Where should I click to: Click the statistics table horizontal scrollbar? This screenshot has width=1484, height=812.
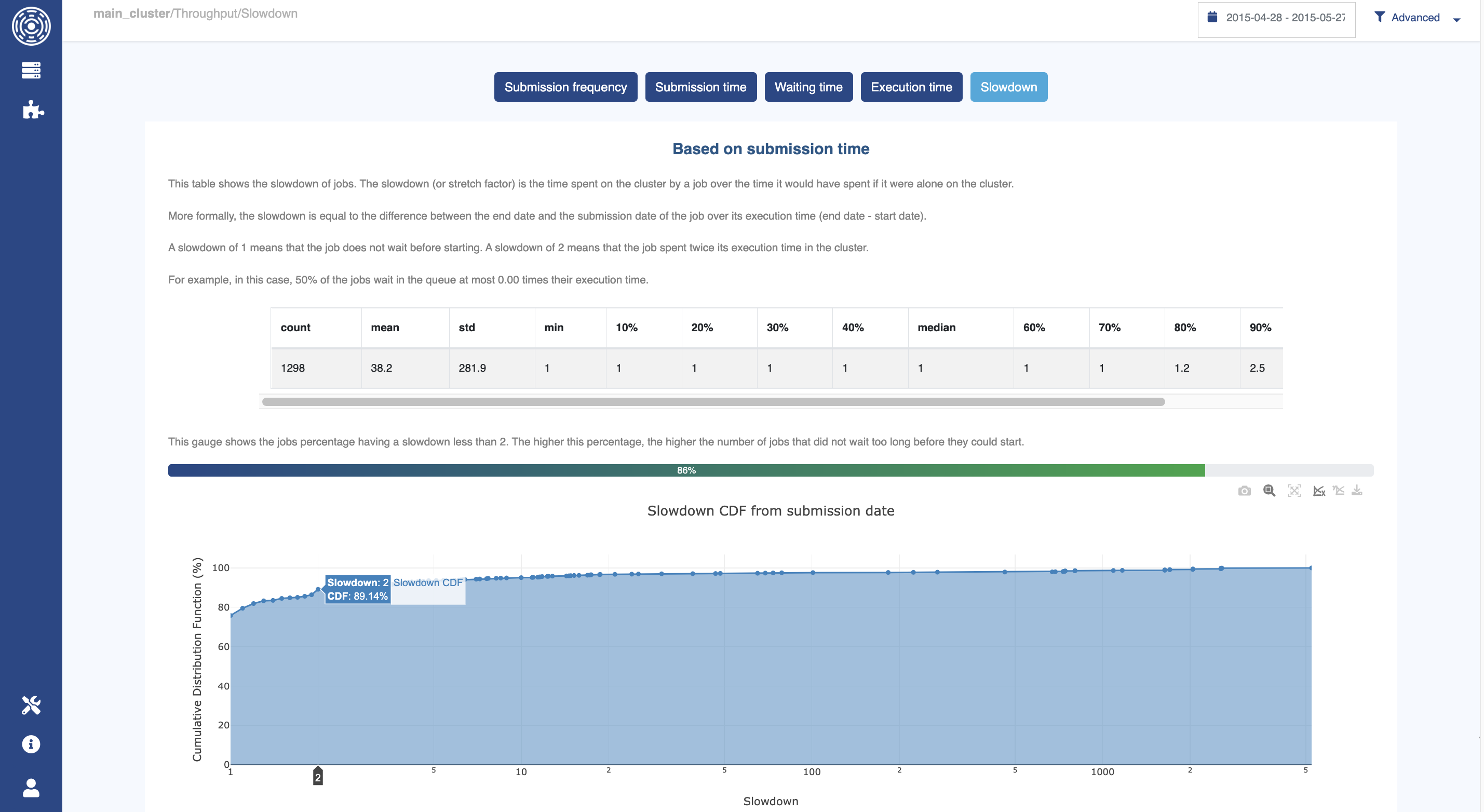[713, 402]
